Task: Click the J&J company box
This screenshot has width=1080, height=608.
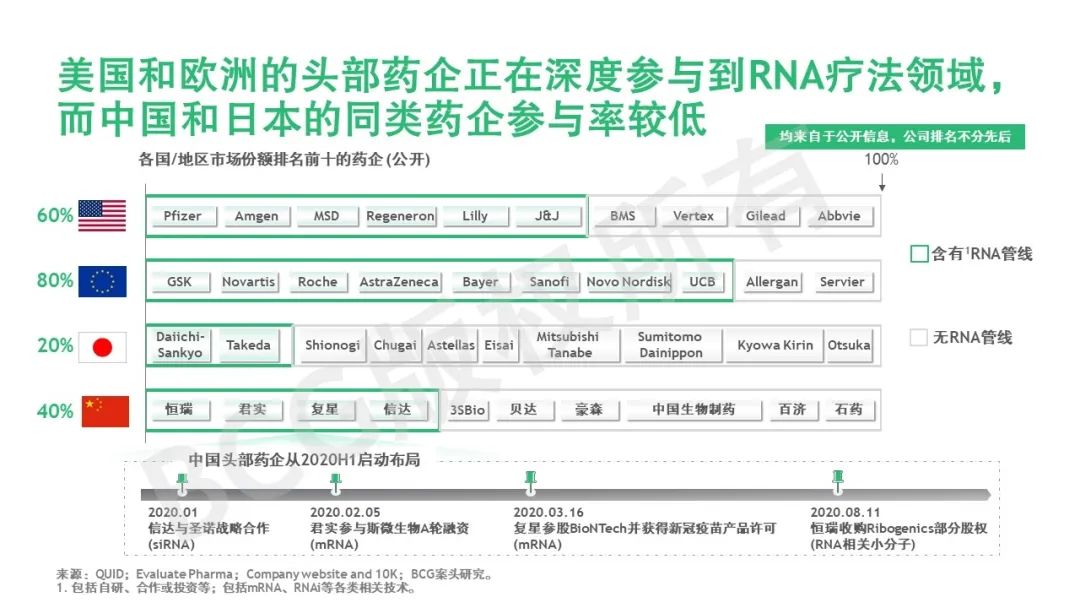Action: point(547,216)
